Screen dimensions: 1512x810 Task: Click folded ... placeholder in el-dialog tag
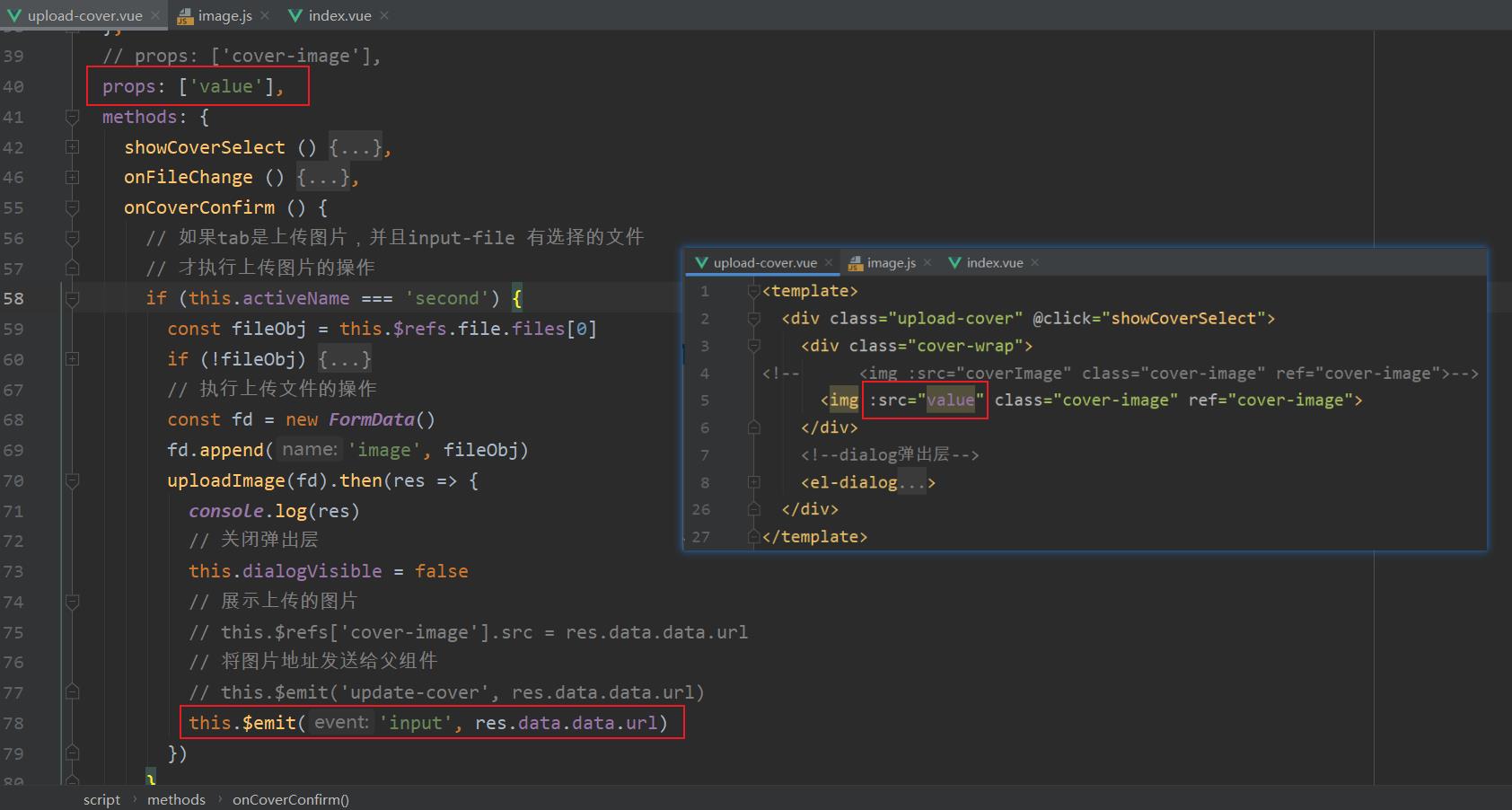pyautogui.click(x=911, y=482)
